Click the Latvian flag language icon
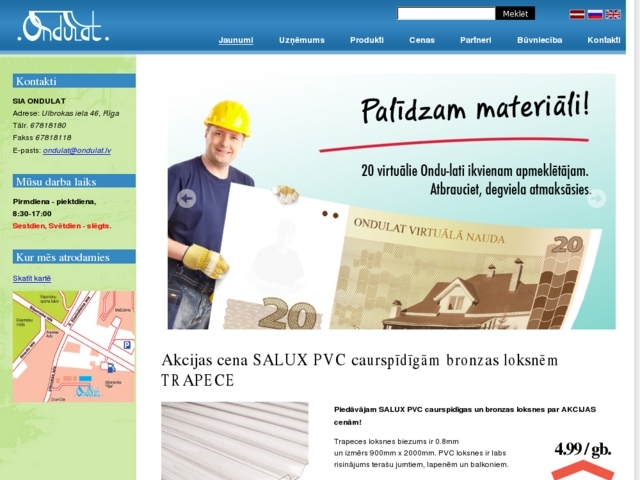640x480 pixels. click(577, 14)
